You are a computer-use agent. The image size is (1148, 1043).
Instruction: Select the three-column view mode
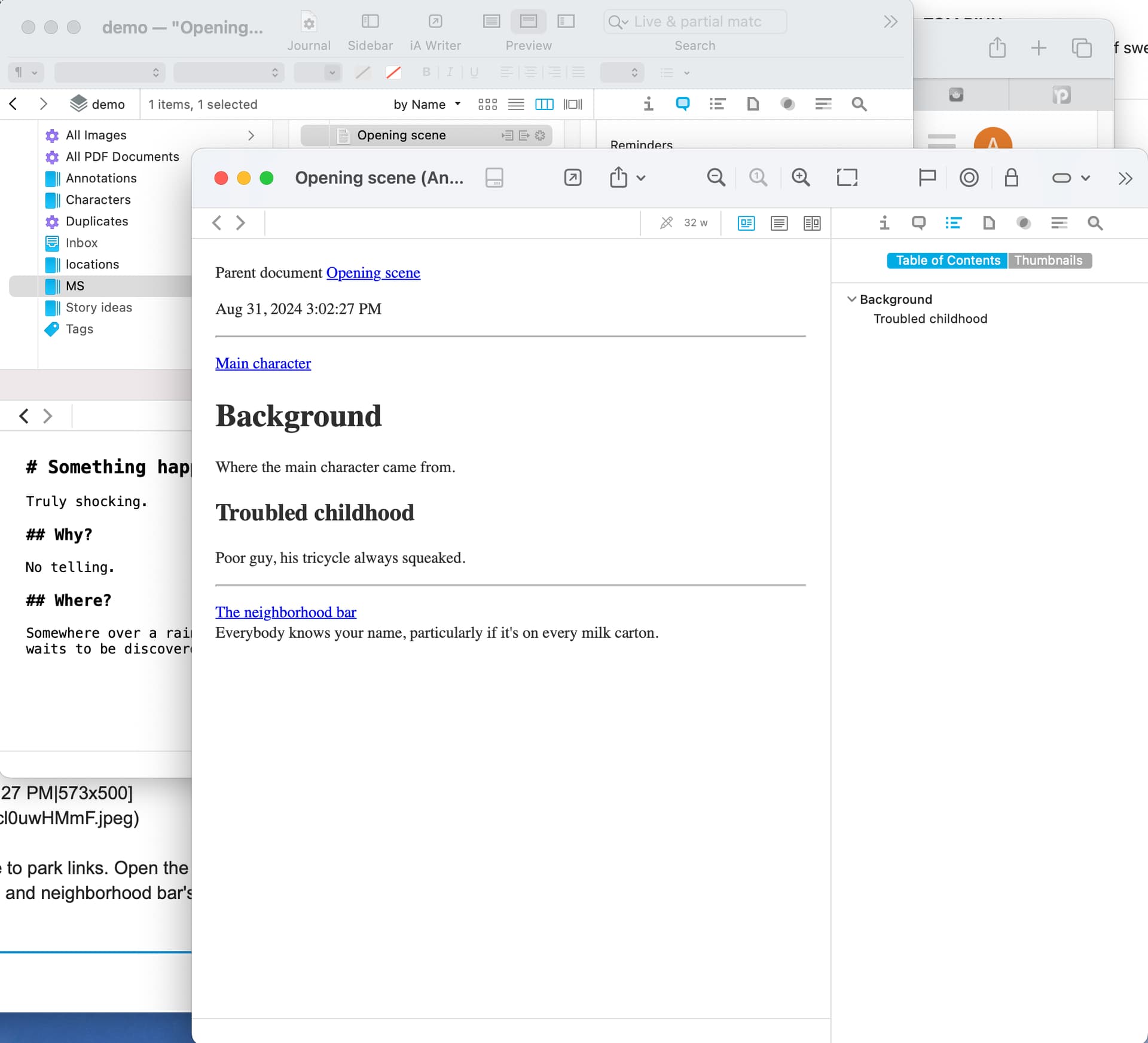click(x=544, y=104)
